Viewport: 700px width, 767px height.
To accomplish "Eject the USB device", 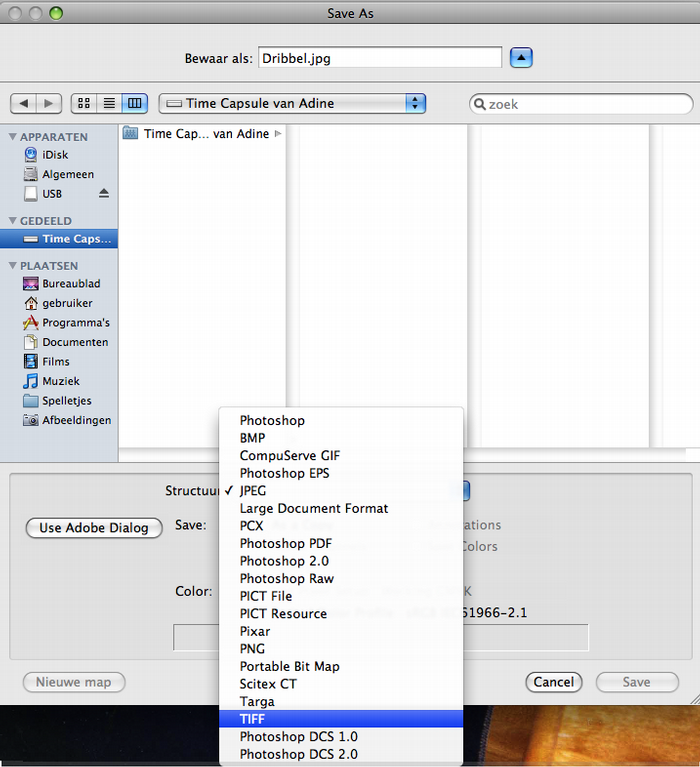I will [104, 193].
